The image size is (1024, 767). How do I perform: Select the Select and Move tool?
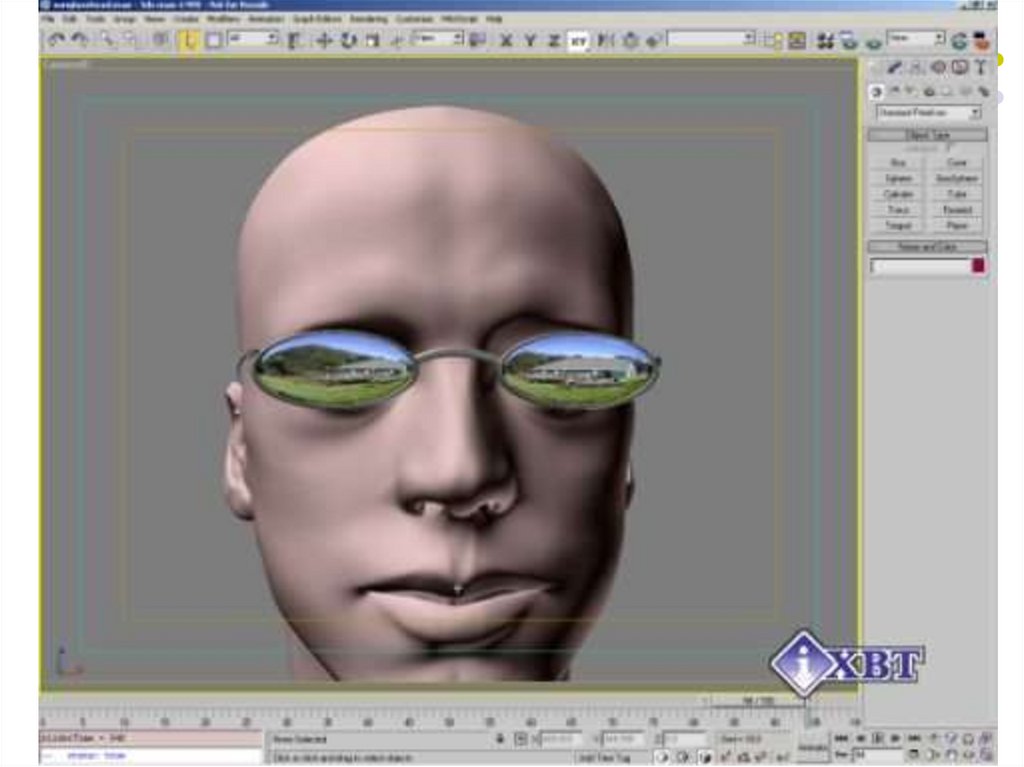click(x=324, y=40)
